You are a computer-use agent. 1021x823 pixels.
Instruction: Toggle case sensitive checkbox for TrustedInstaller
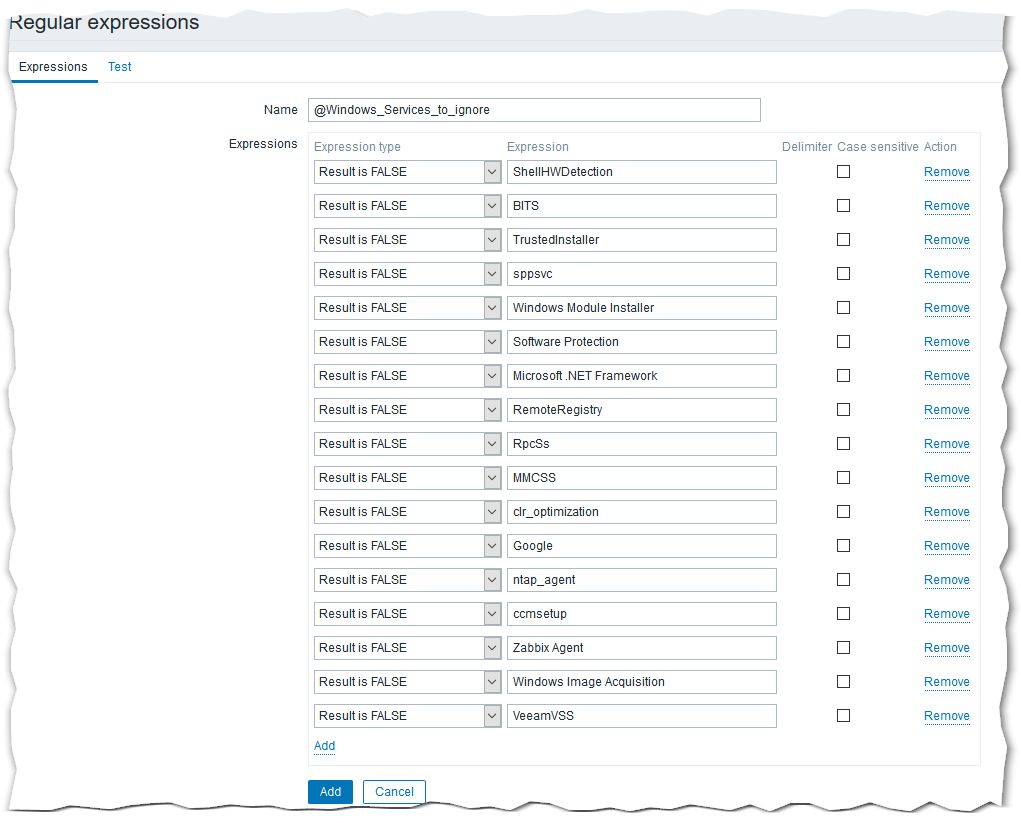point(843,240)
